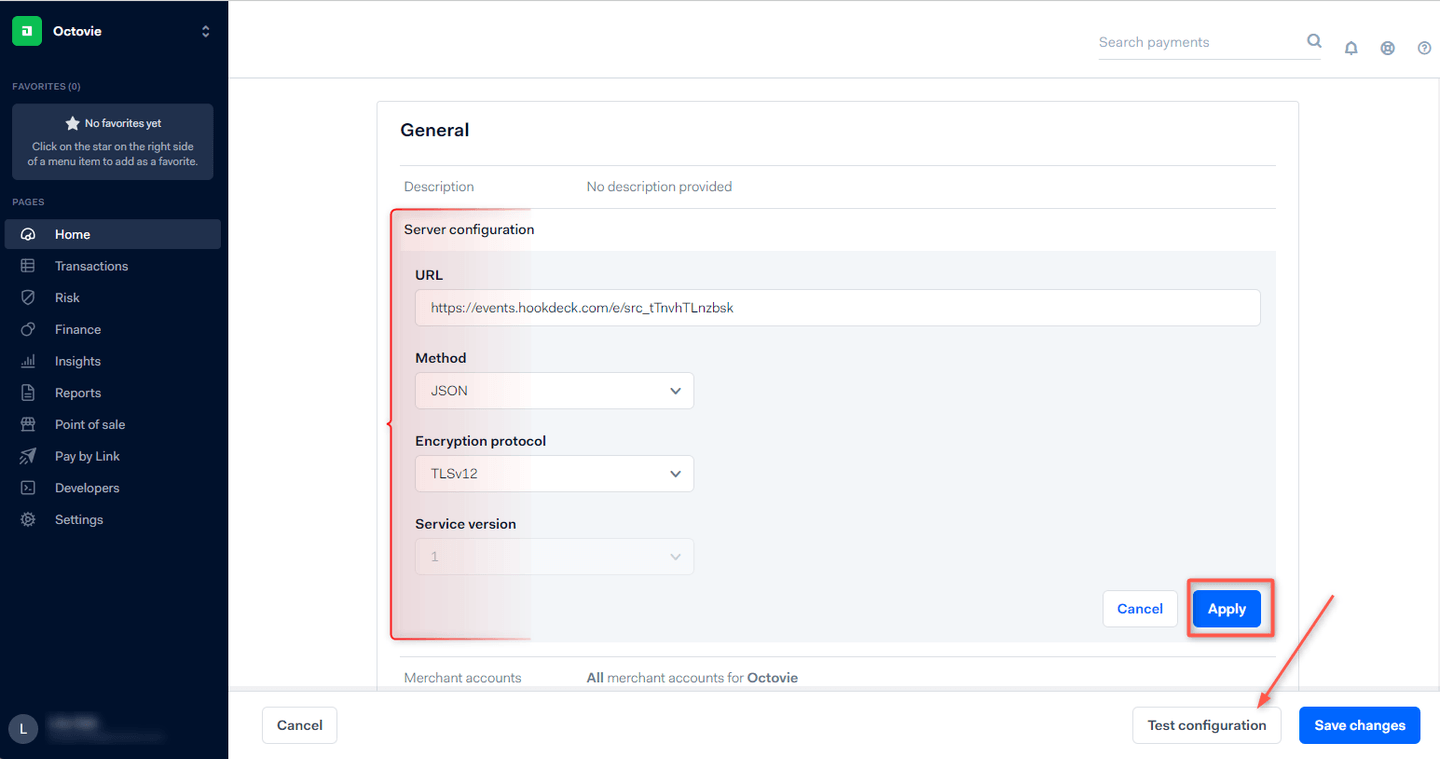Image resolution: width=1440 pixels, height=759 pixels.
Task: Open Transactions using its sidebar icon
Action: tap(29, 265)
